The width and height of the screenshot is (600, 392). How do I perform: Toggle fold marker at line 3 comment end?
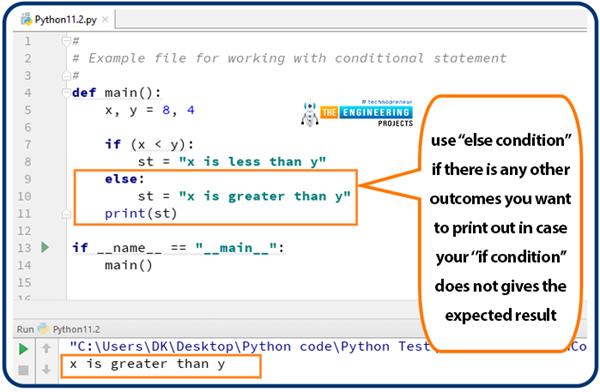pyautogui.click(x=66, y=75)
